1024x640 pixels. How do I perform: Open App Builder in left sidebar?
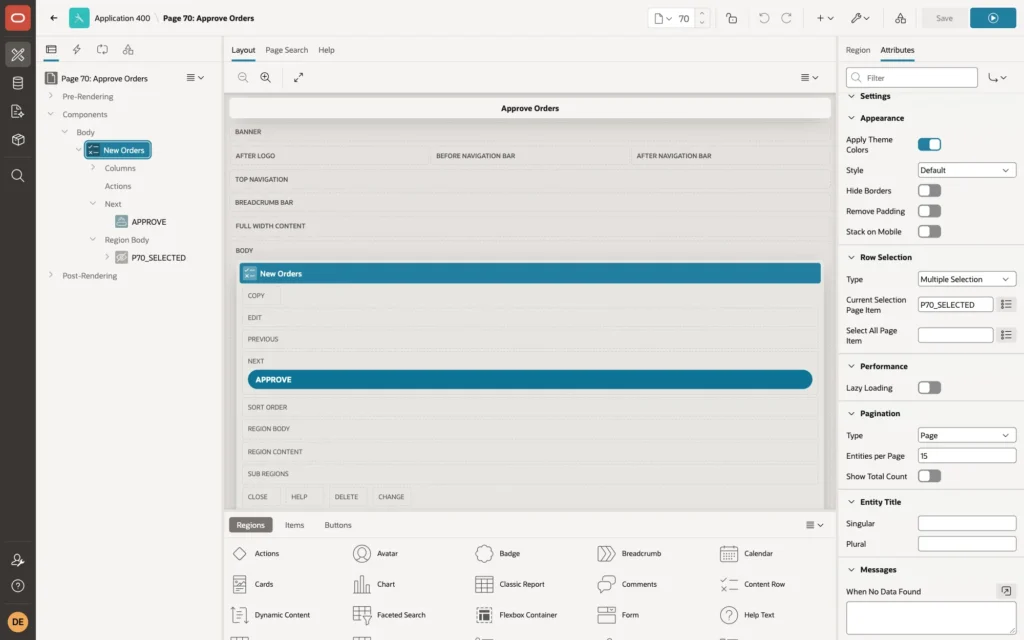(x=18, y=54)
